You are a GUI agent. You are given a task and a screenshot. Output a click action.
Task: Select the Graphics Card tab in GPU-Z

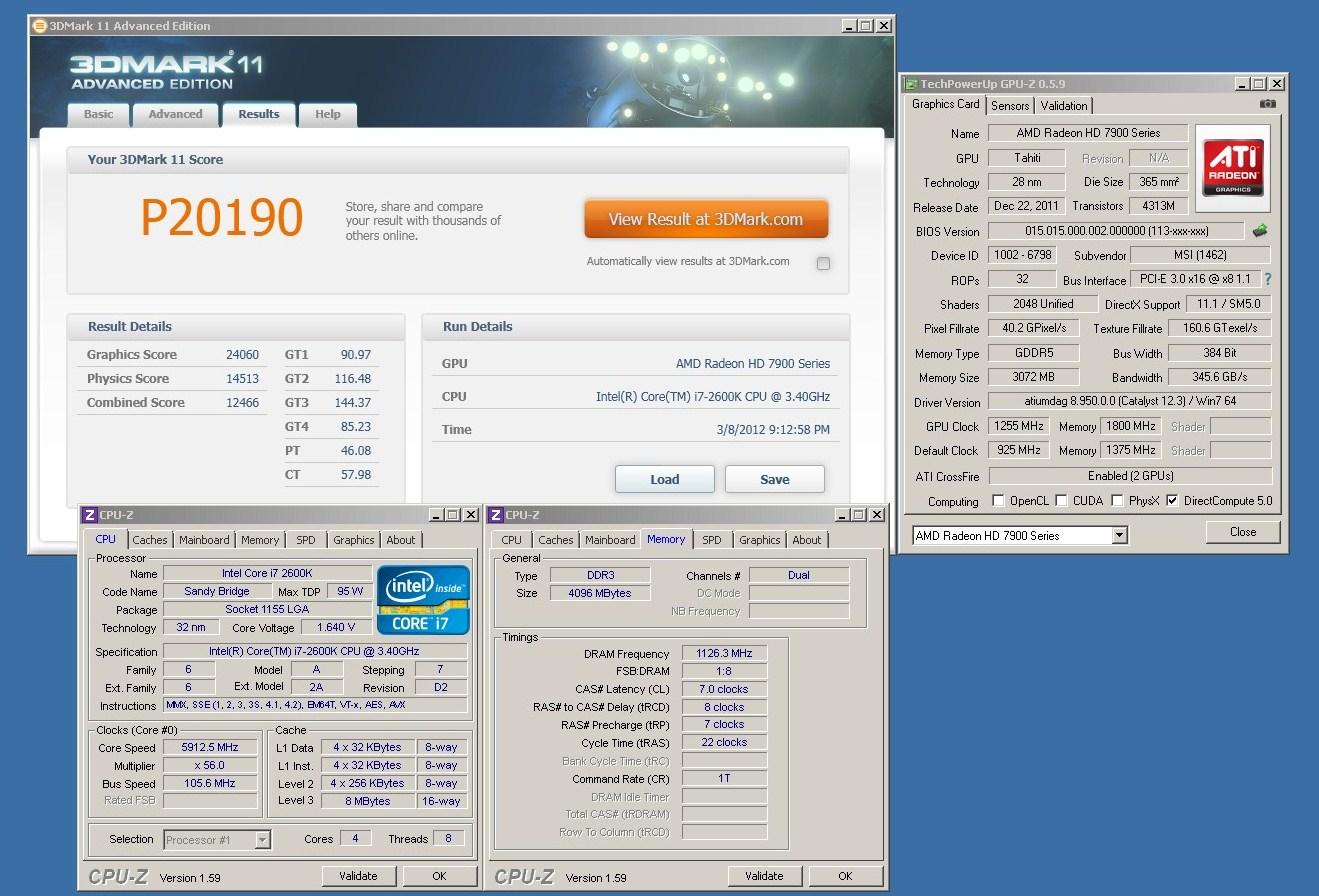[x=946, y=104]
